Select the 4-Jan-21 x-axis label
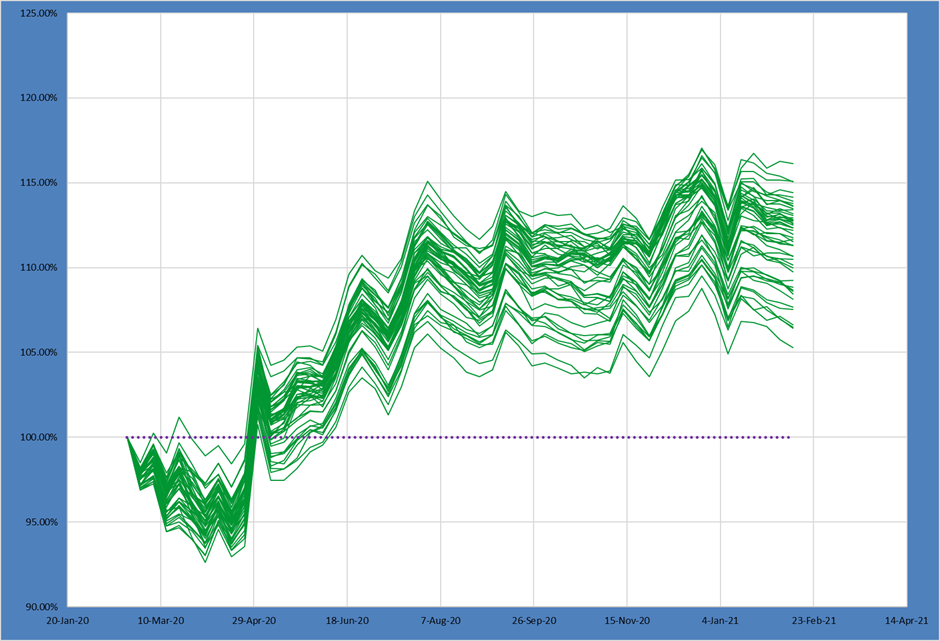This screenshot has width=940, height=641. [721, 621]
